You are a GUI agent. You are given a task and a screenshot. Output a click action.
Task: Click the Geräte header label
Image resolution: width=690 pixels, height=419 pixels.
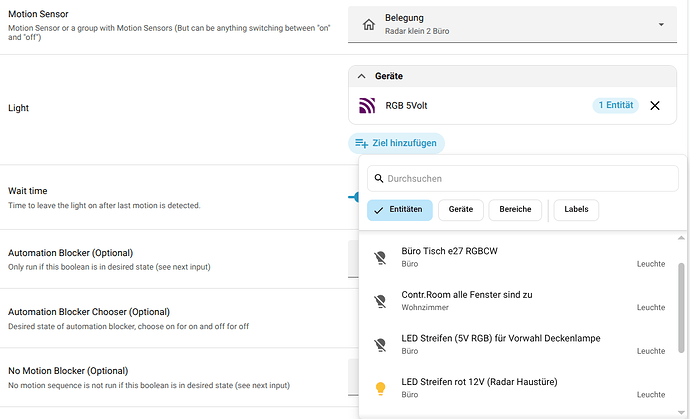click(x=389, y=76)
